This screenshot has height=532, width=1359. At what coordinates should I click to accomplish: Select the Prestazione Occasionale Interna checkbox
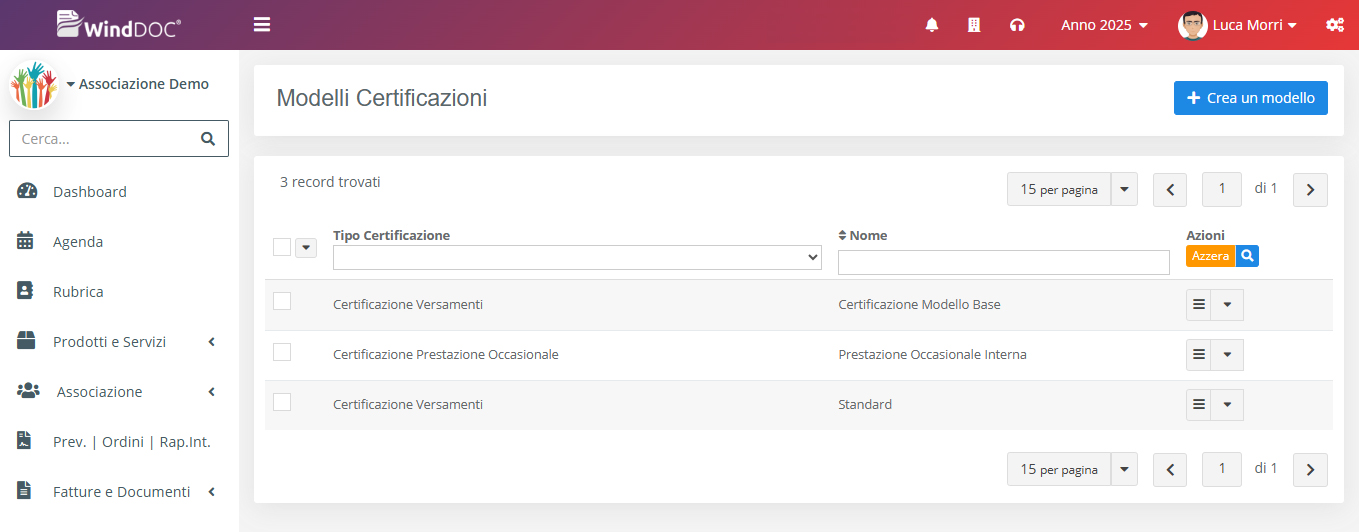click(x=282, y=352)
